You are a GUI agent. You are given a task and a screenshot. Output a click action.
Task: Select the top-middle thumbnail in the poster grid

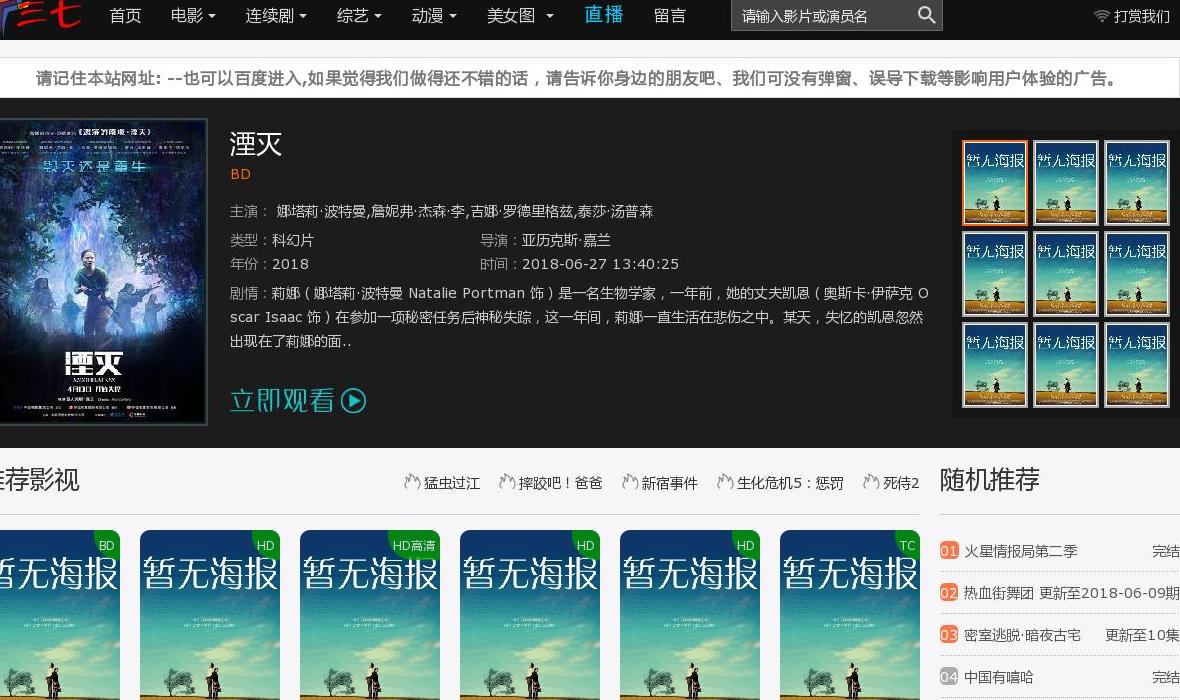tap(1066, 183)
